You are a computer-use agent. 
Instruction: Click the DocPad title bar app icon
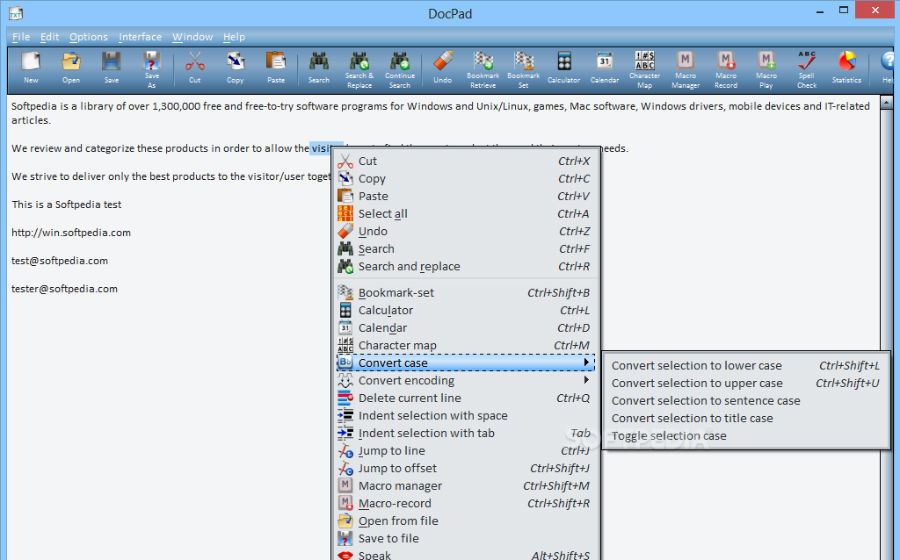tap(16, 13)
